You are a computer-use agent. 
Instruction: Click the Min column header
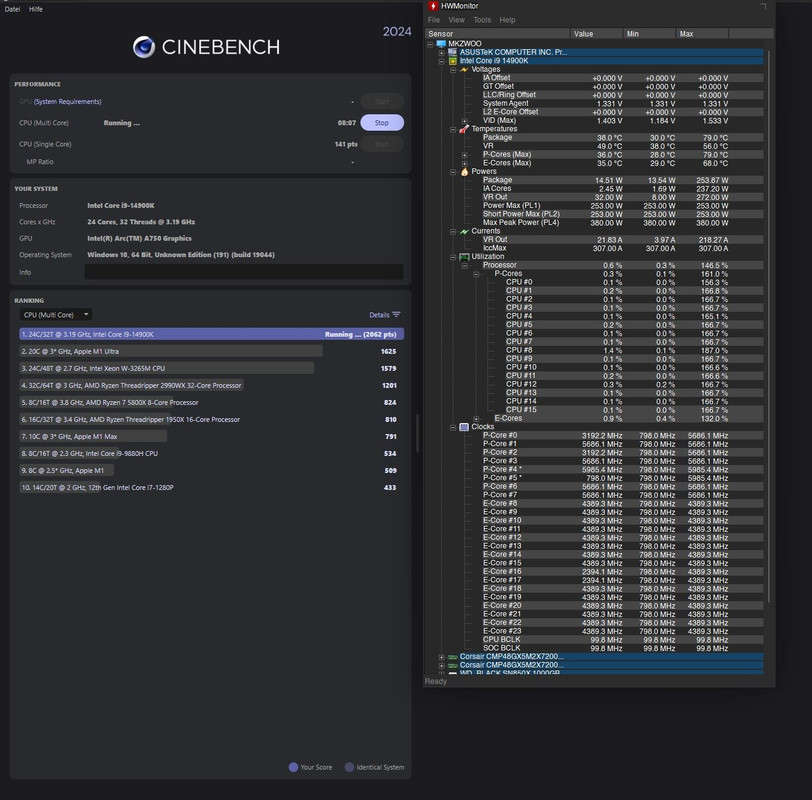coord(649,34)
